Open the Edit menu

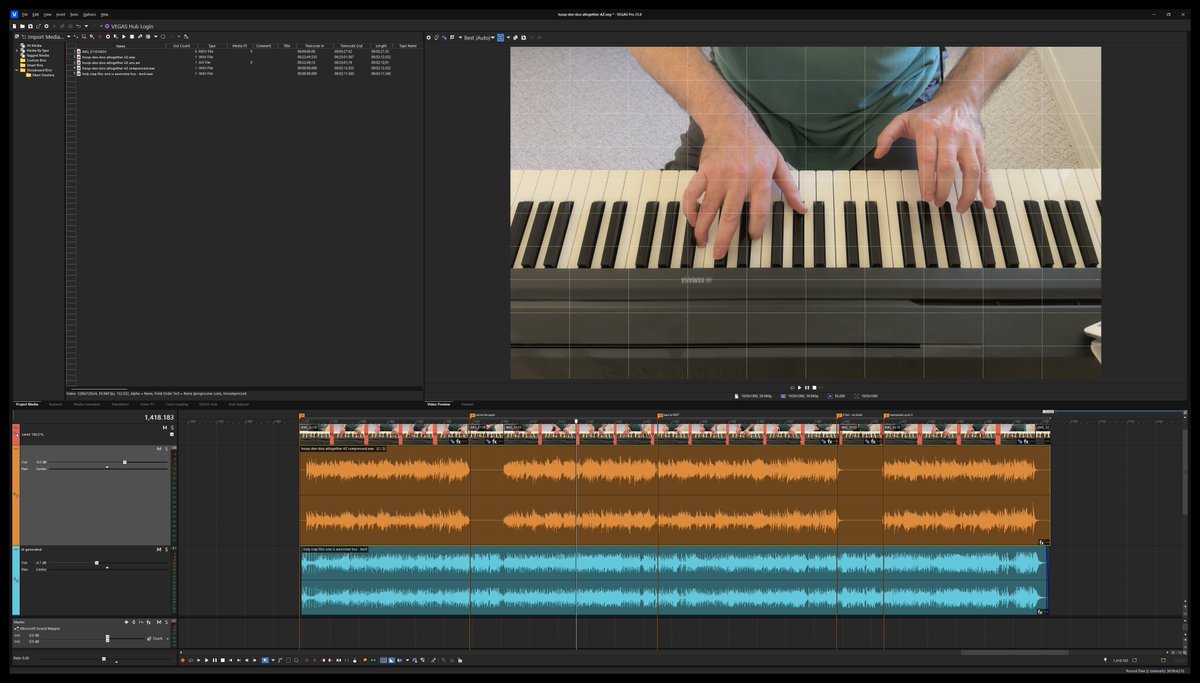click(x=36, y=15)
